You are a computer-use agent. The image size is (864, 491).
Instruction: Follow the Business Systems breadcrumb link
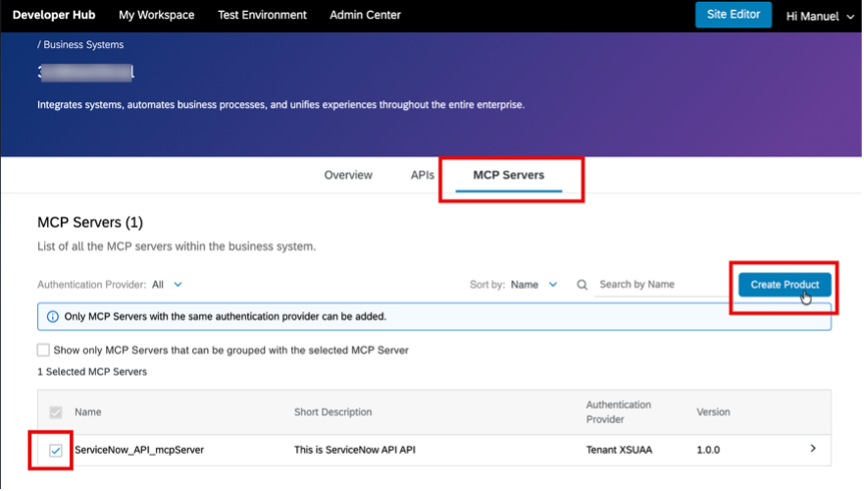point(83,45)
